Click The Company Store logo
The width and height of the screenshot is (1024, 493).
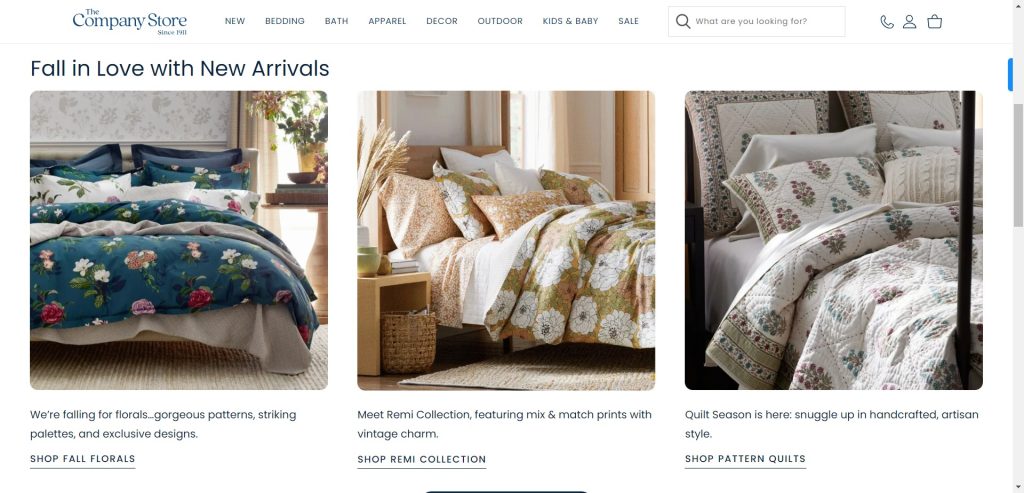(129, 22)
